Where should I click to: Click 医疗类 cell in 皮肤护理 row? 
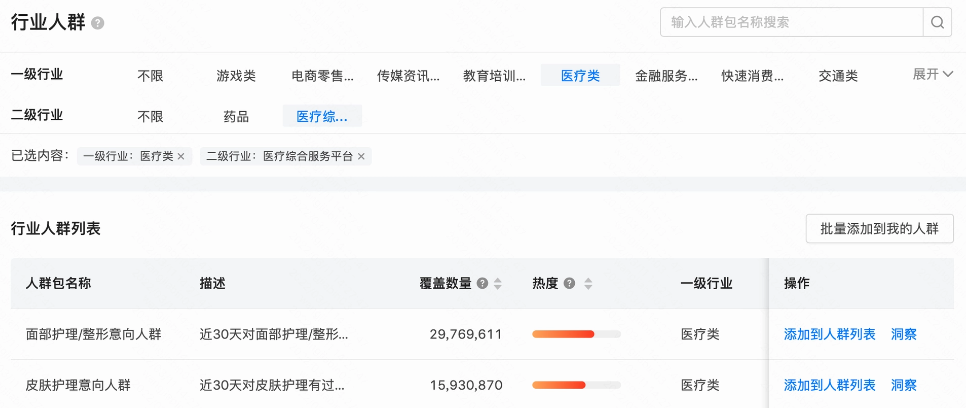(x=700, y=385)
